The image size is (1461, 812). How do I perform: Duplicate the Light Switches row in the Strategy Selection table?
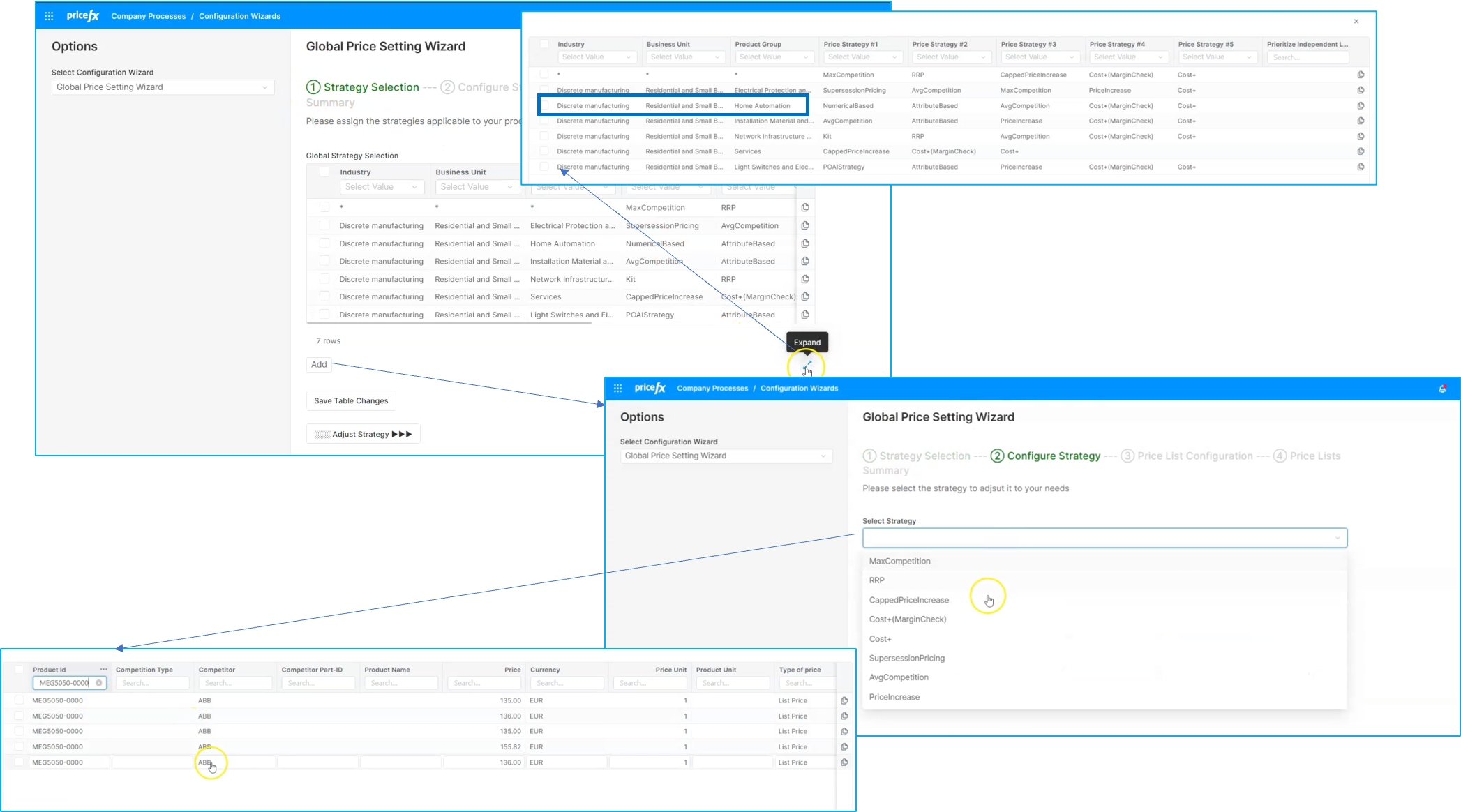[805, 315]
